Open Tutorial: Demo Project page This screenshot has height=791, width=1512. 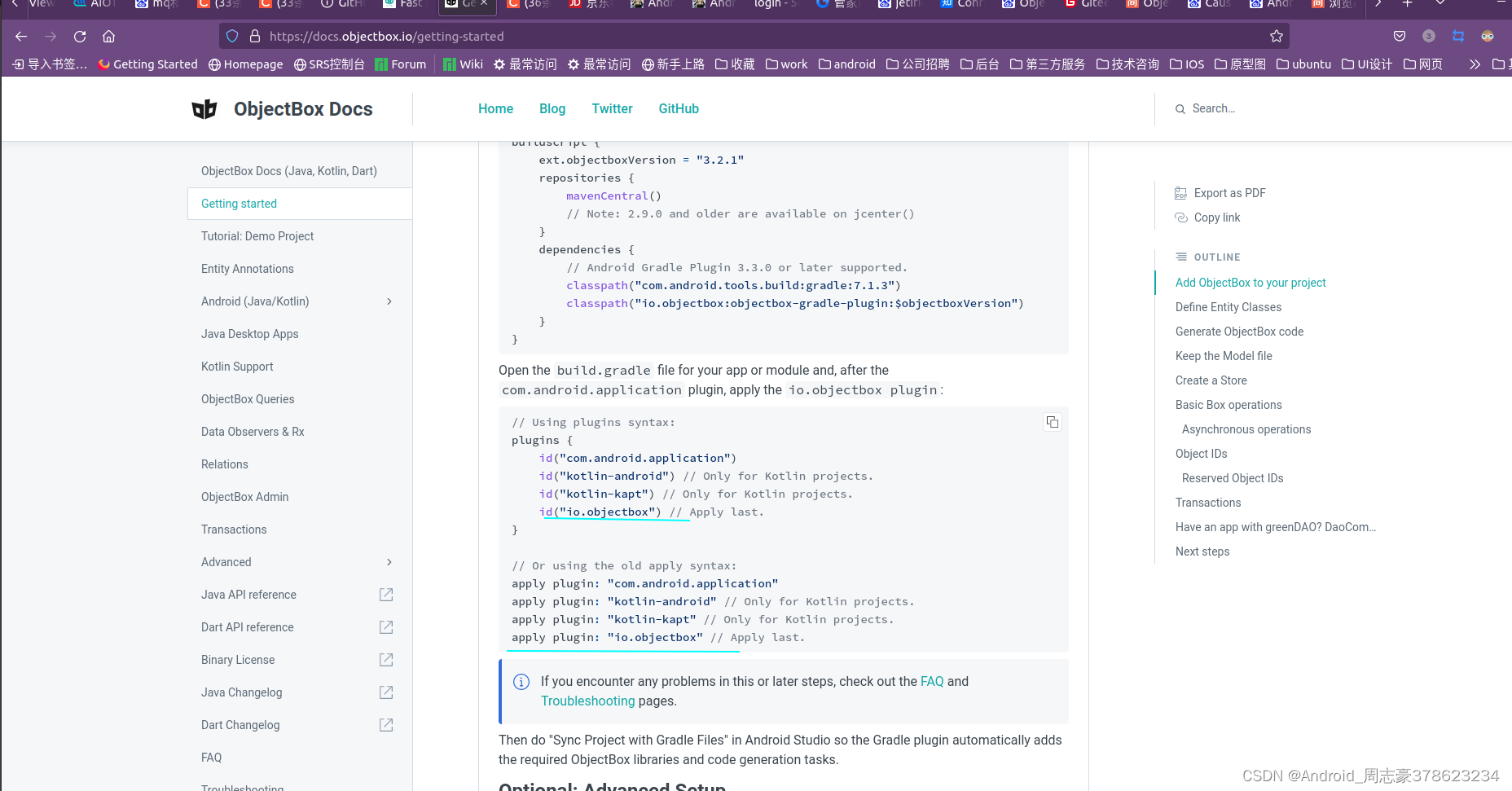pyautogui.click(x=257, y=236)
